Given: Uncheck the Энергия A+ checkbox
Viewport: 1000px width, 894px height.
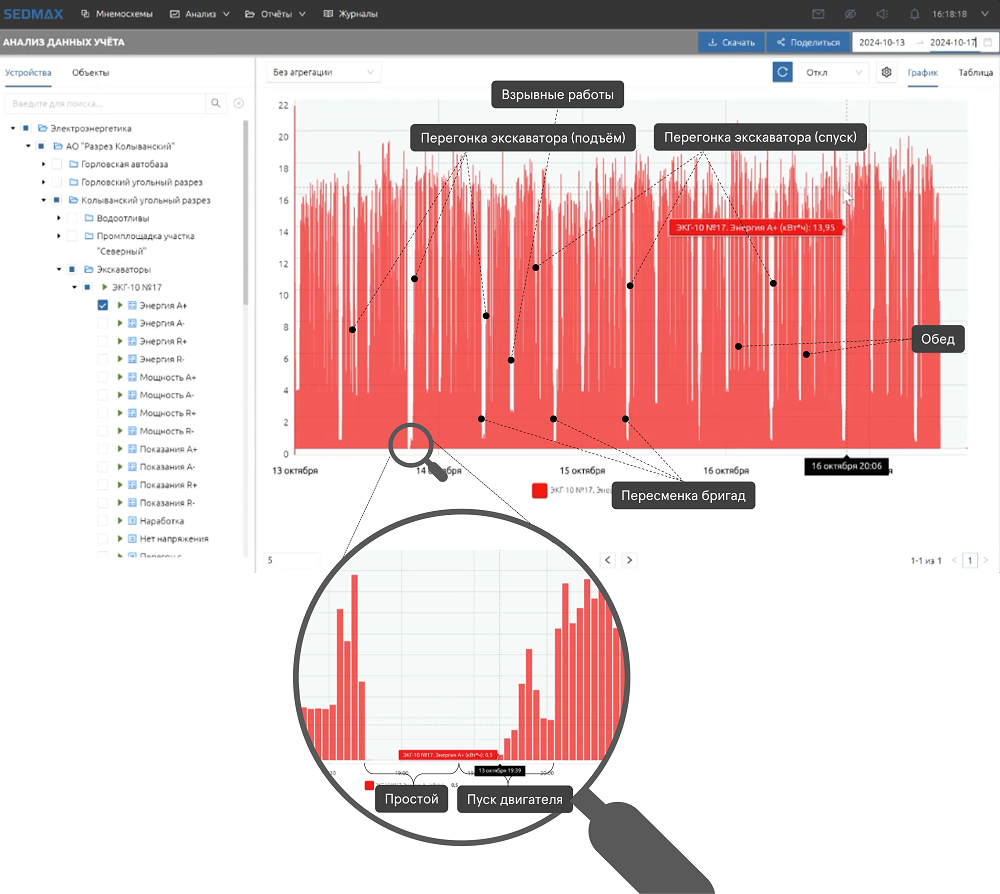Looking at the screenshot, I should click(103, 305).
